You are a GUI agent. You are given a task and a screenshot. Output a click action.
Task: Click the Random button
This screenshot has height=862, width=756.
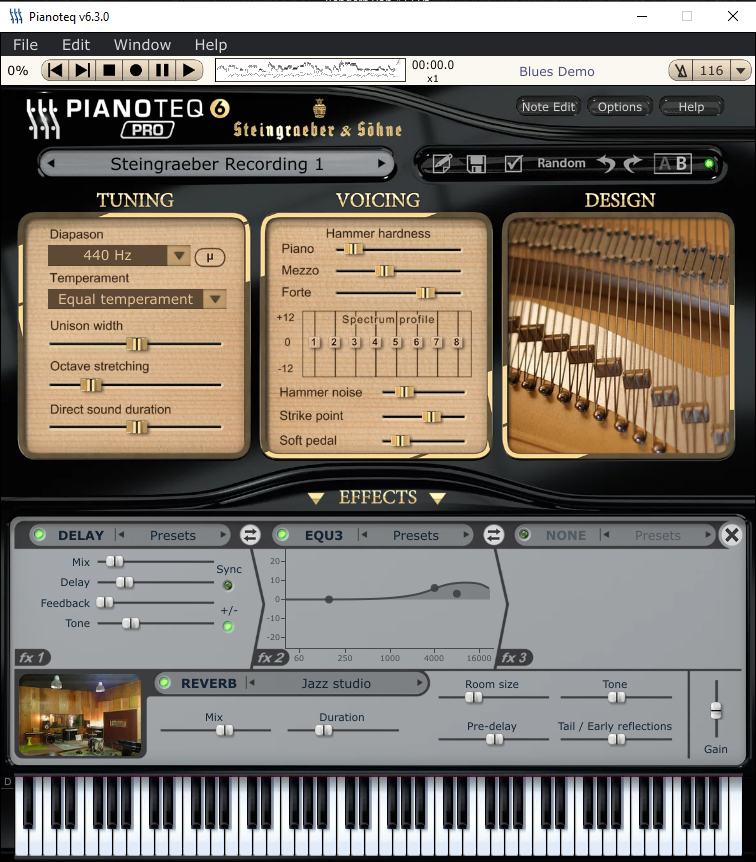pos(561,163)
